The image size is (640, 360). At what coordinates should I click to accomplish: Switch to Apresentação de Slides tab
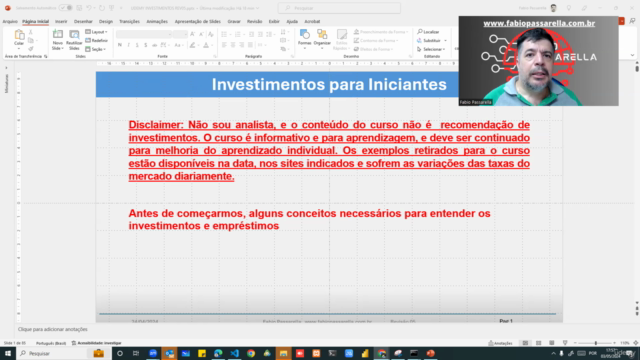point(198,21)
